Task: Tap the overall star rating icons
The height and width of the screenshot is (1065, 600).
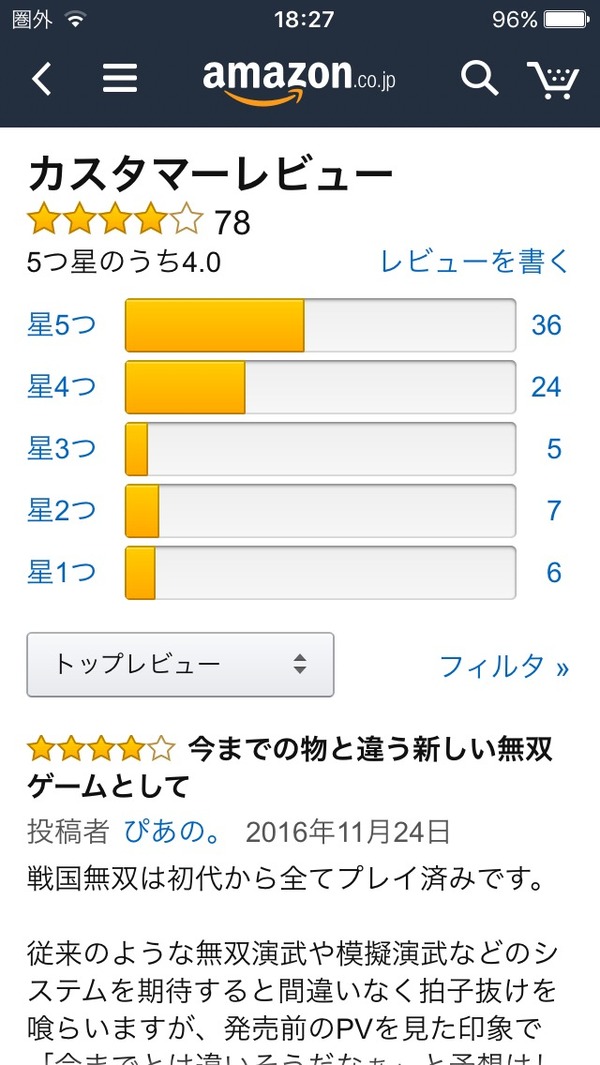Action: coord(116,220)
